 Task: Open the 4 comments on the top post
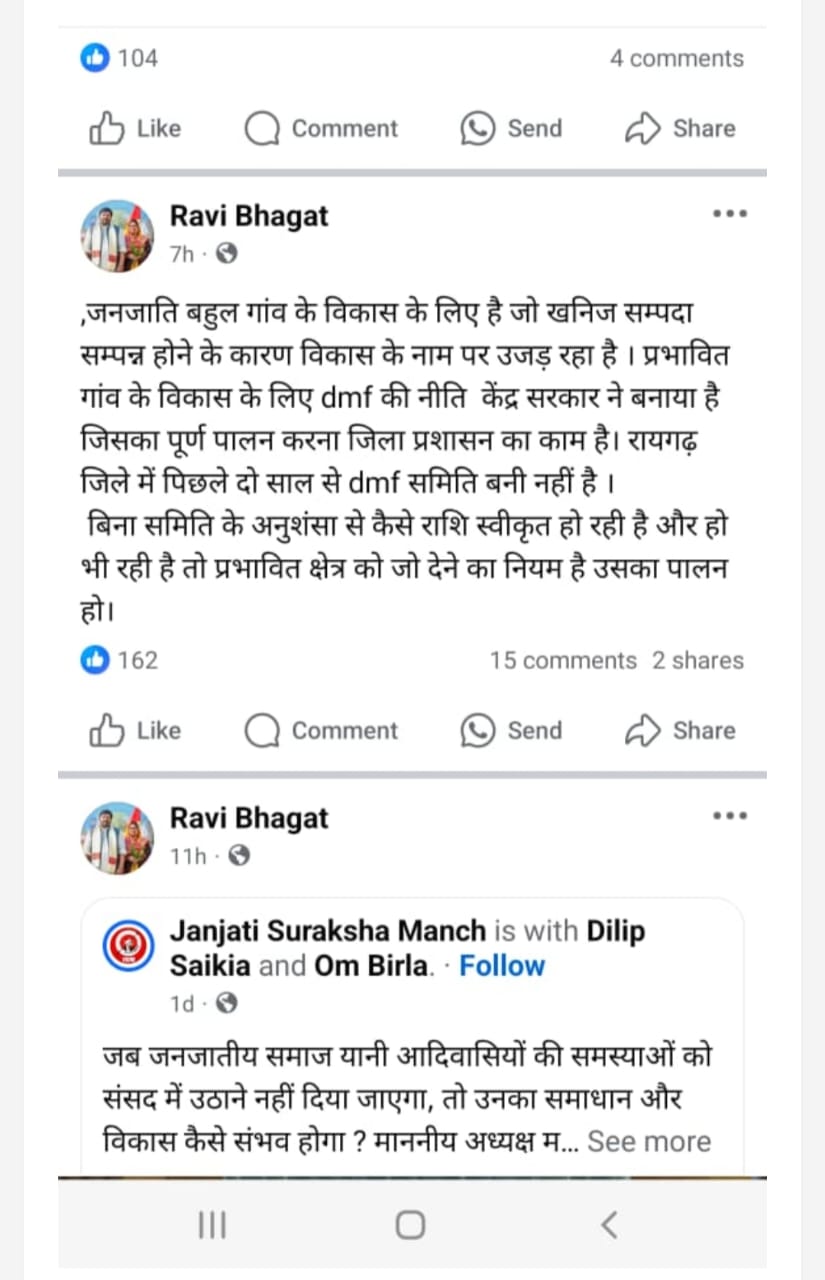point(677,58)
